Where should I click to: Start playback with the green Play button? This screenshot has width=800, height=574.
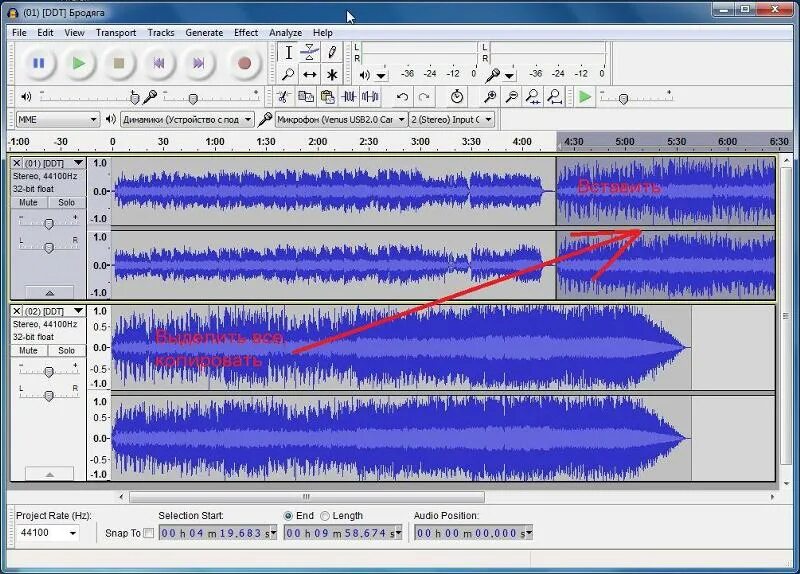coord(79,63)
